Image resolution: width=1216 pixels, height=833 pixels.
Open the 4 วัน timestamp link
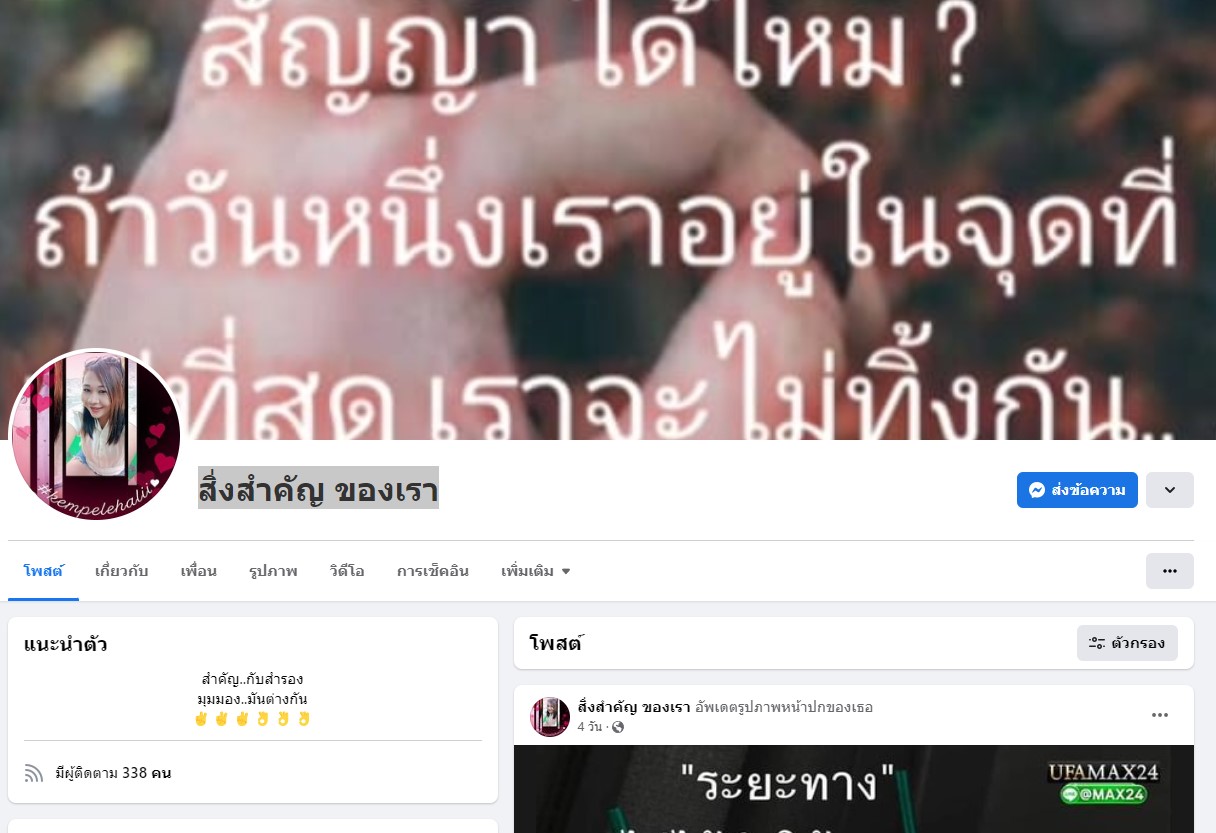tap(590, 727)
